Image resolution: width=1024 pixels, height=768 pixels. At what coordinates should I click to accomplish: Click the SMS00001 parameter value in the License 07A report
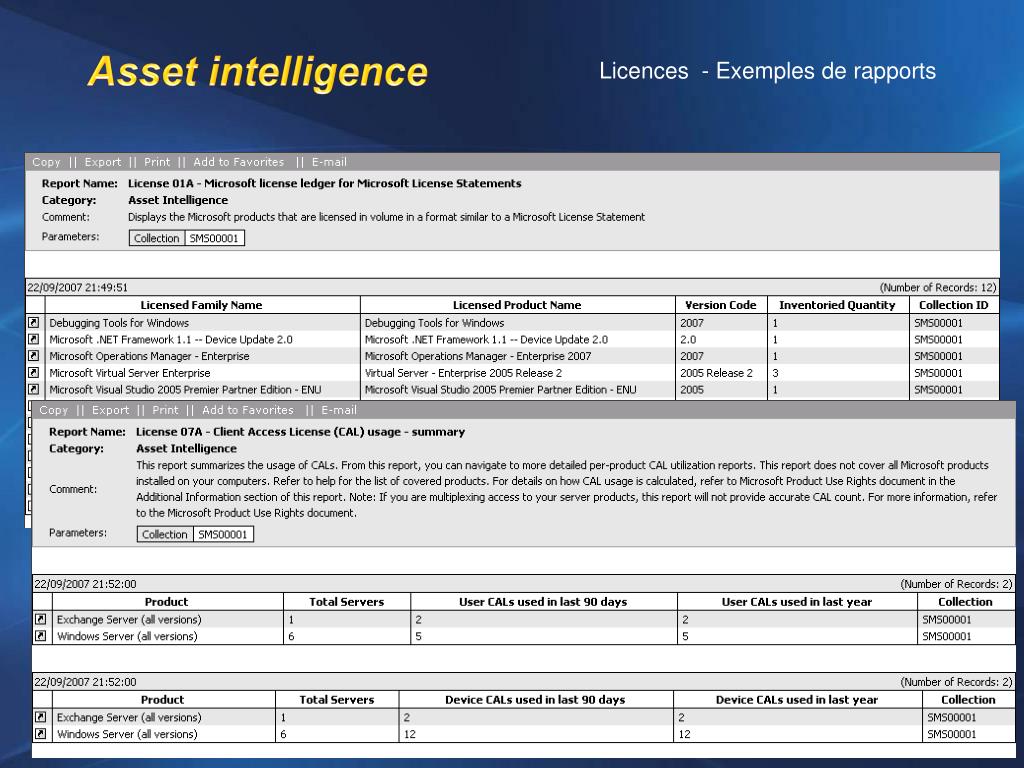point(223,534)
